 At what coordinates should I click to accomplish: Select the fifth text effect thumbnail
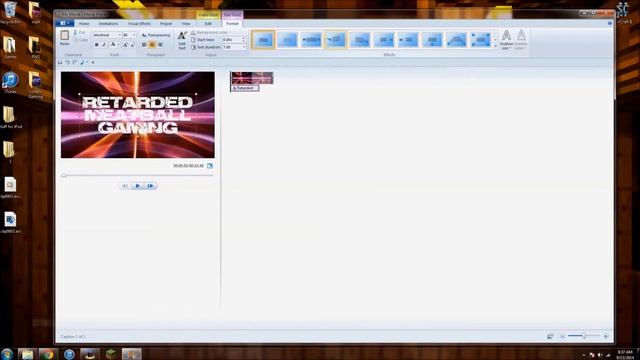(x=360, y=40)
